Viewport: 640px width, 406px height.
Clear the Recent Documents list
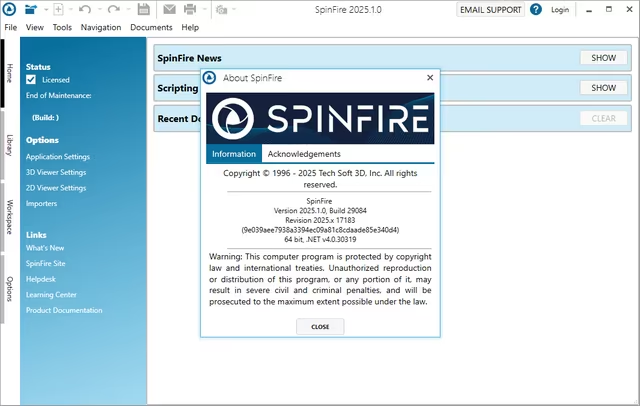(x=603, y=118)
